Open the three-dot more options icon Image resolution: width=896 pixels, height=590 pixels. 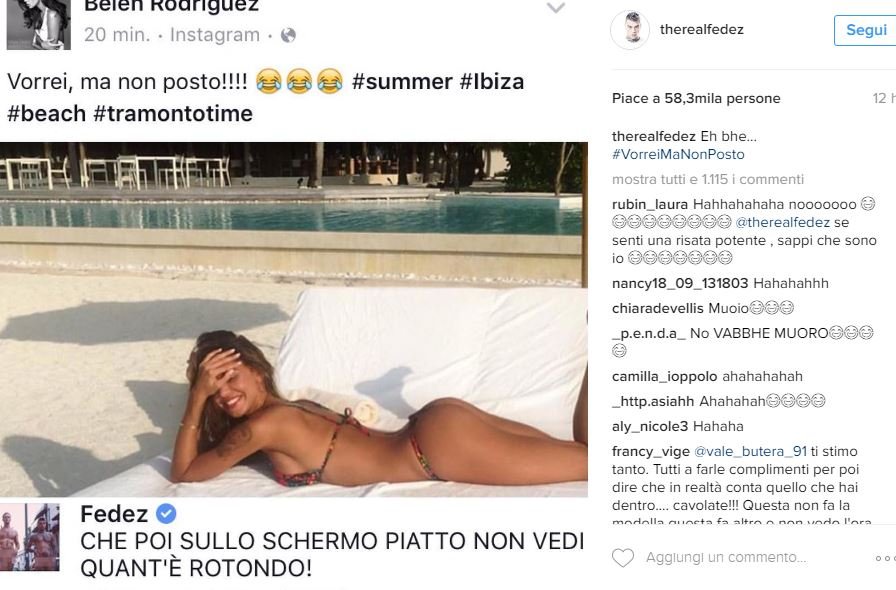pos(886,558)
